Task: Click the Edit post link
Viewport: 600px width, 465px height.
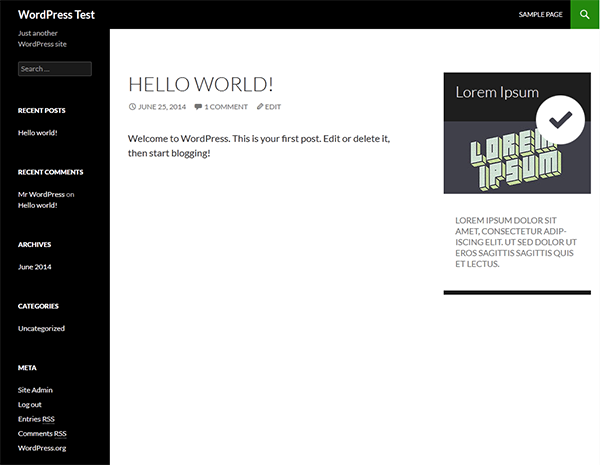Action: (x=273, y=107)
